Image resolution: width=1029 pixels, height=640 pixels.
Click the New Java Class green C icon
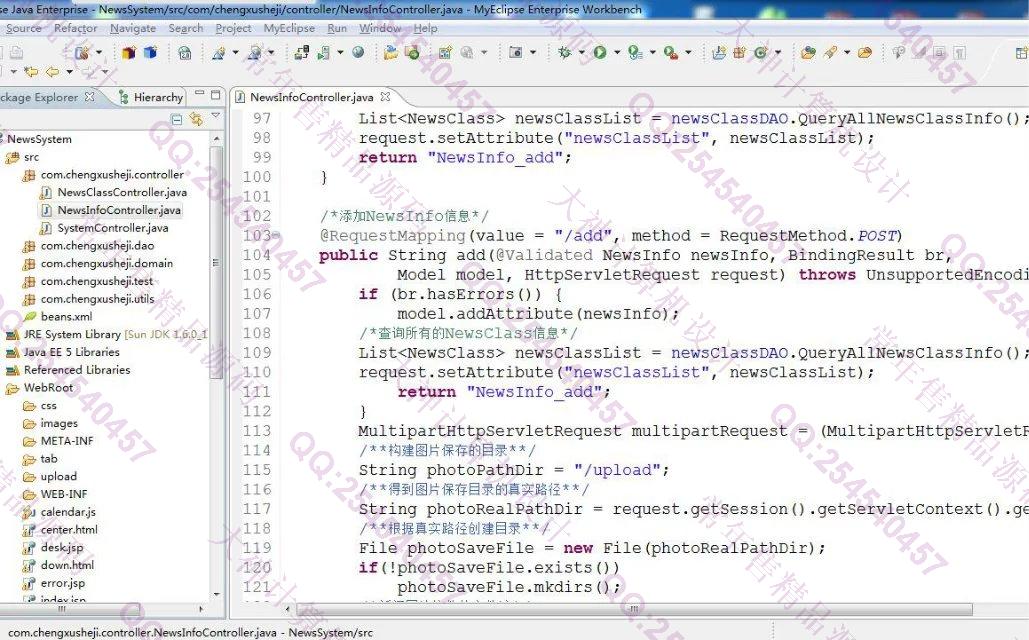(x=760, y=53)
